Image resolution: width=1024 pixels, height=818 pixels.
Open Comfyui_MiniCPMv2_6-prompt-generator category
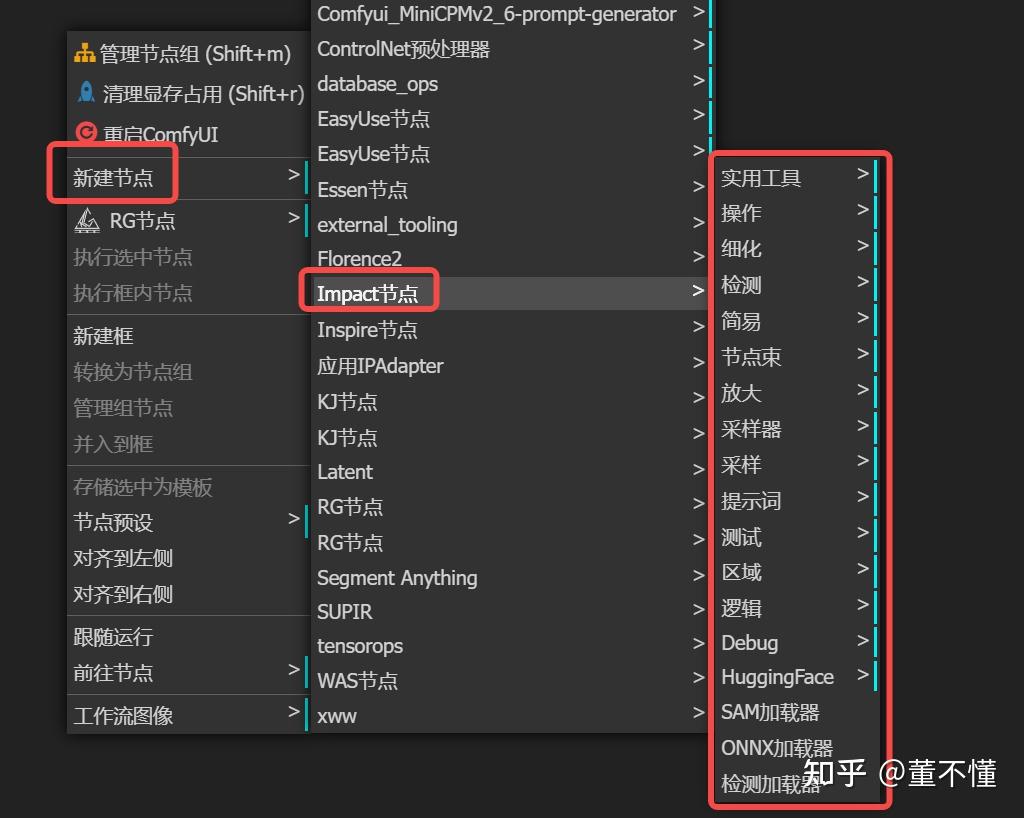510,14
